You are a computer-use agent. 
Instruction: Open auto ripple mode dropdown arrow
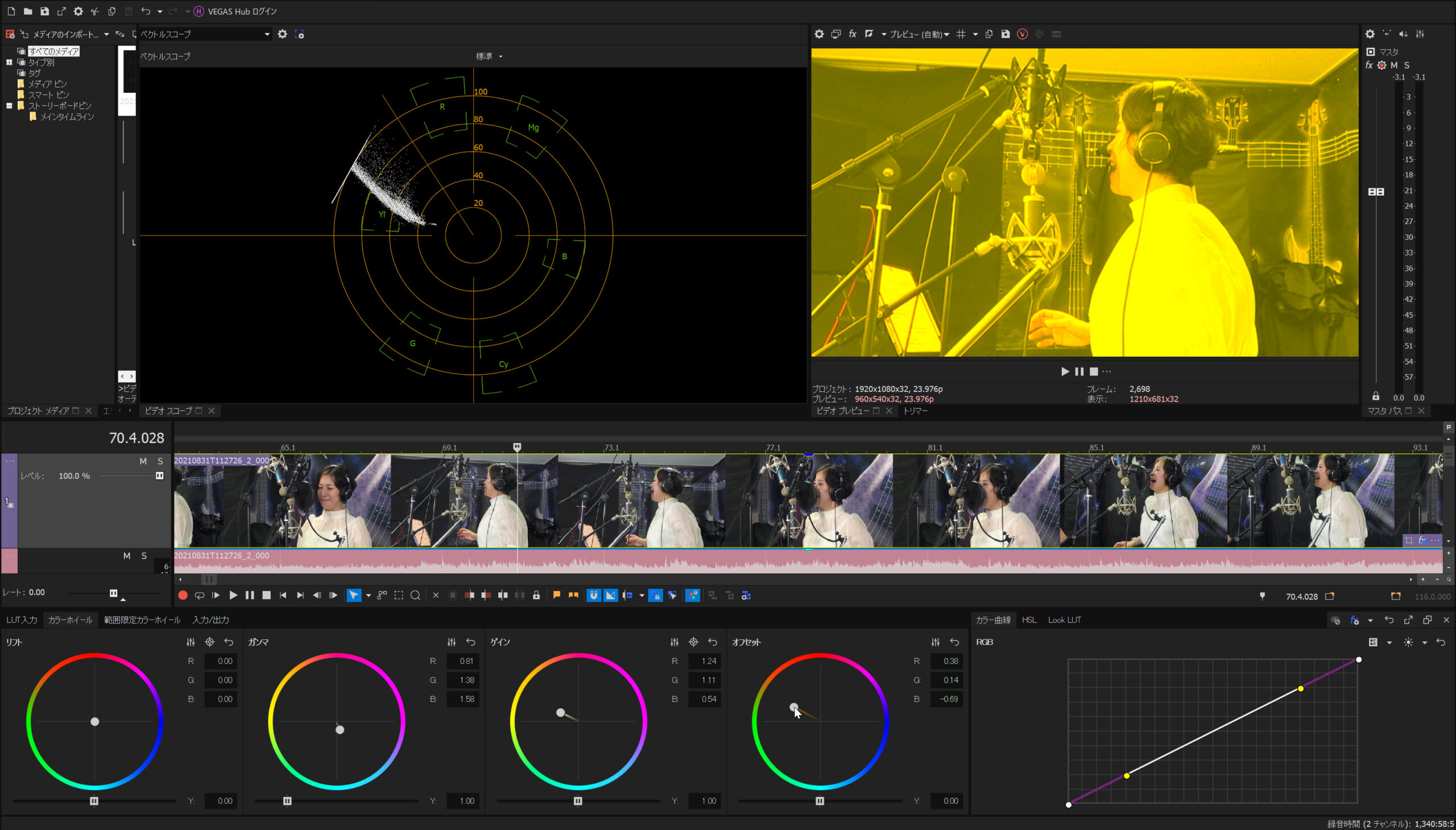[x=642, y=596]
